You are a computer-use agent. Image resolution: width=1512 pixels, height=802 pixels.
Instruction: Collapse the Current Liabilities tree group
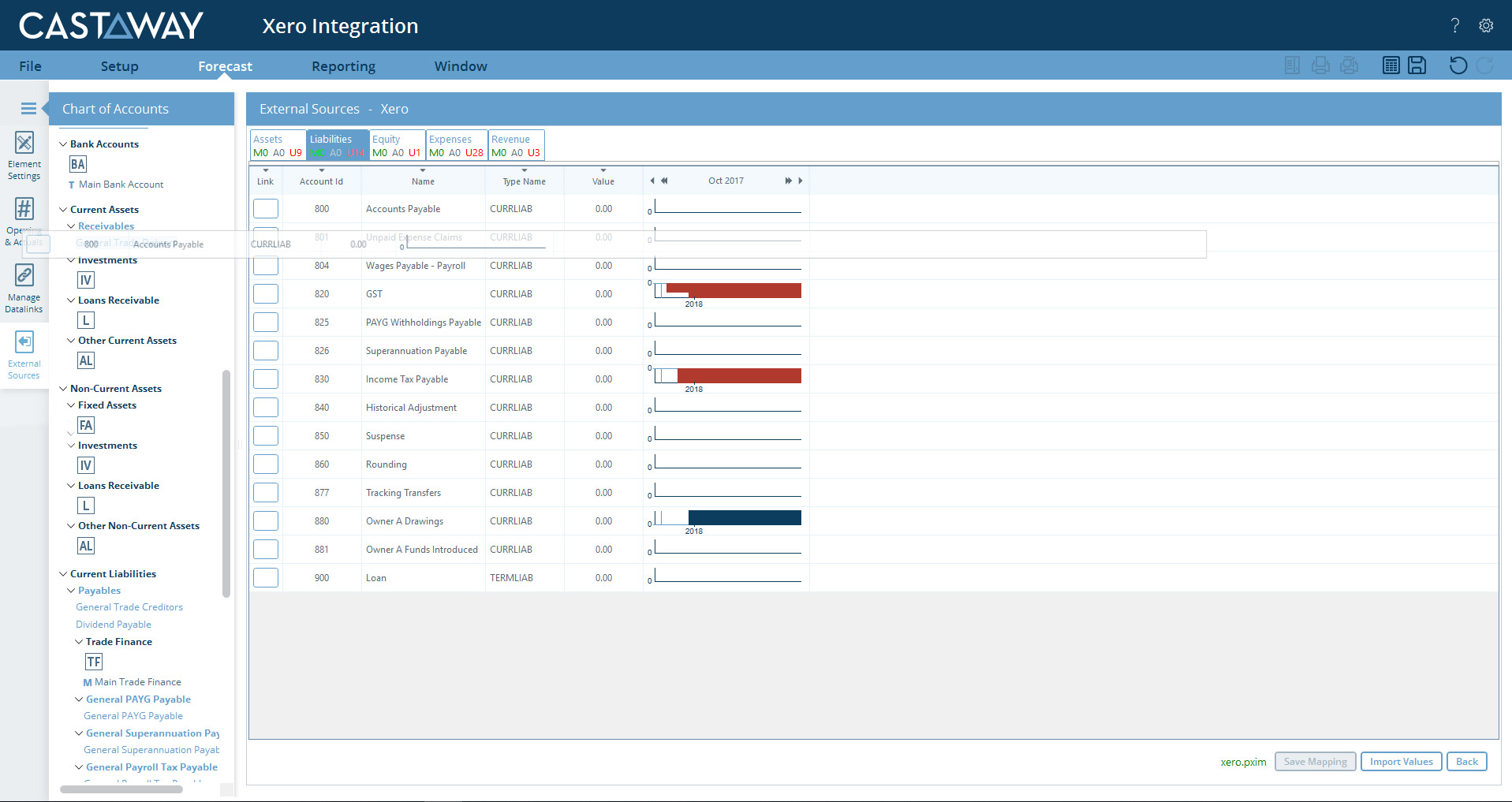[63, 574]
